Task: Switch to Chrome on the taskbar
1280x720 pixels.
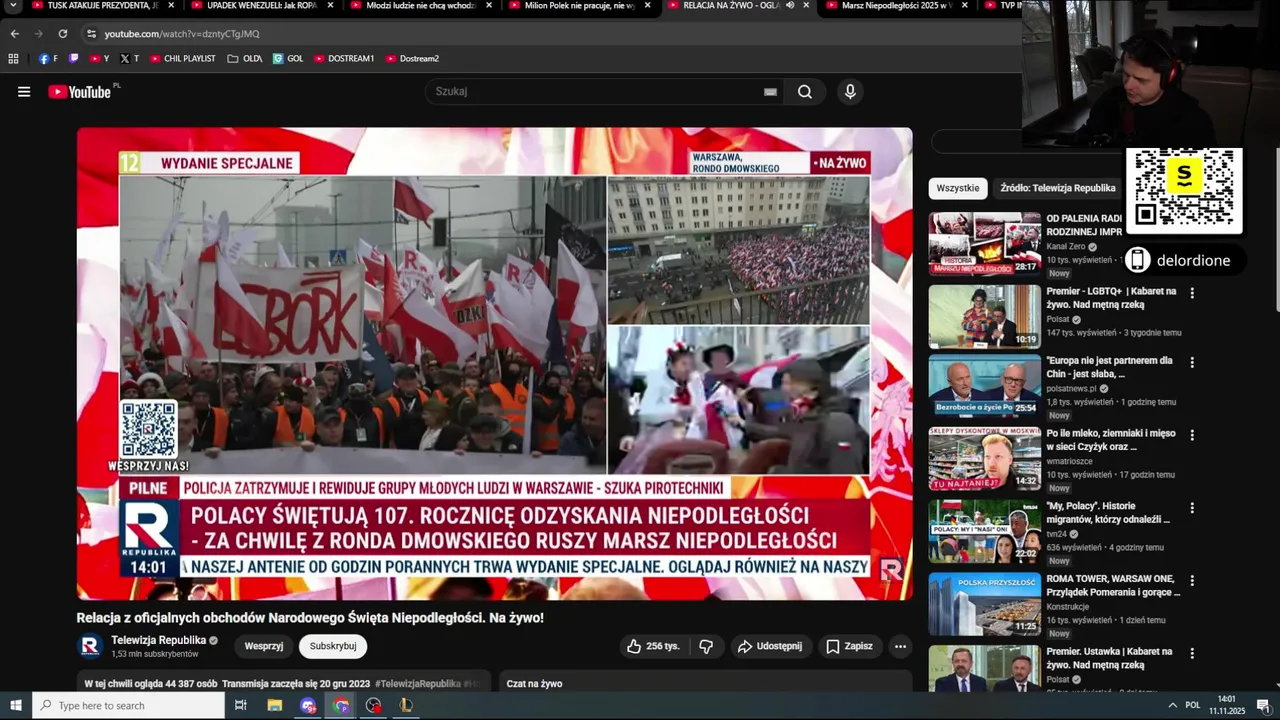Action: tap(341, 706)
